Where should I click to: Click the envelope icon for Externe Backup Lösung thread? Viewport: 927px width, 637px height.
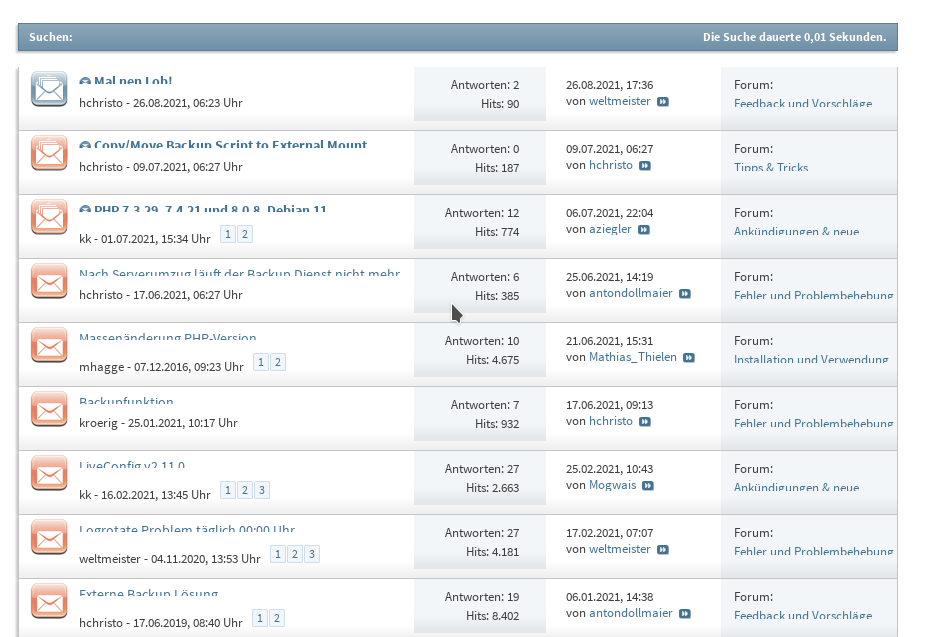coord(49,602)
